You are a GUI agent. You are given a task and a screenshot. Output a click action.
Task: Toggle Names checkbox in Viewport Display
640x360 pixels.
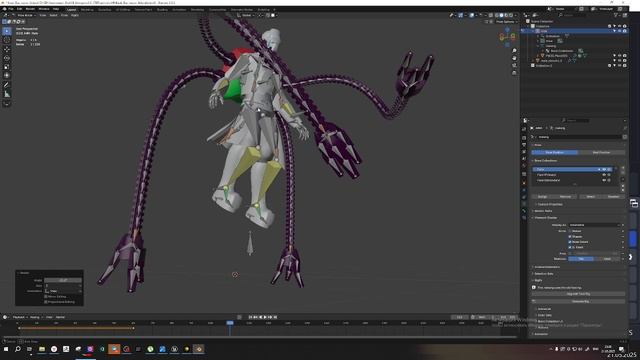(x=570, y=231)
